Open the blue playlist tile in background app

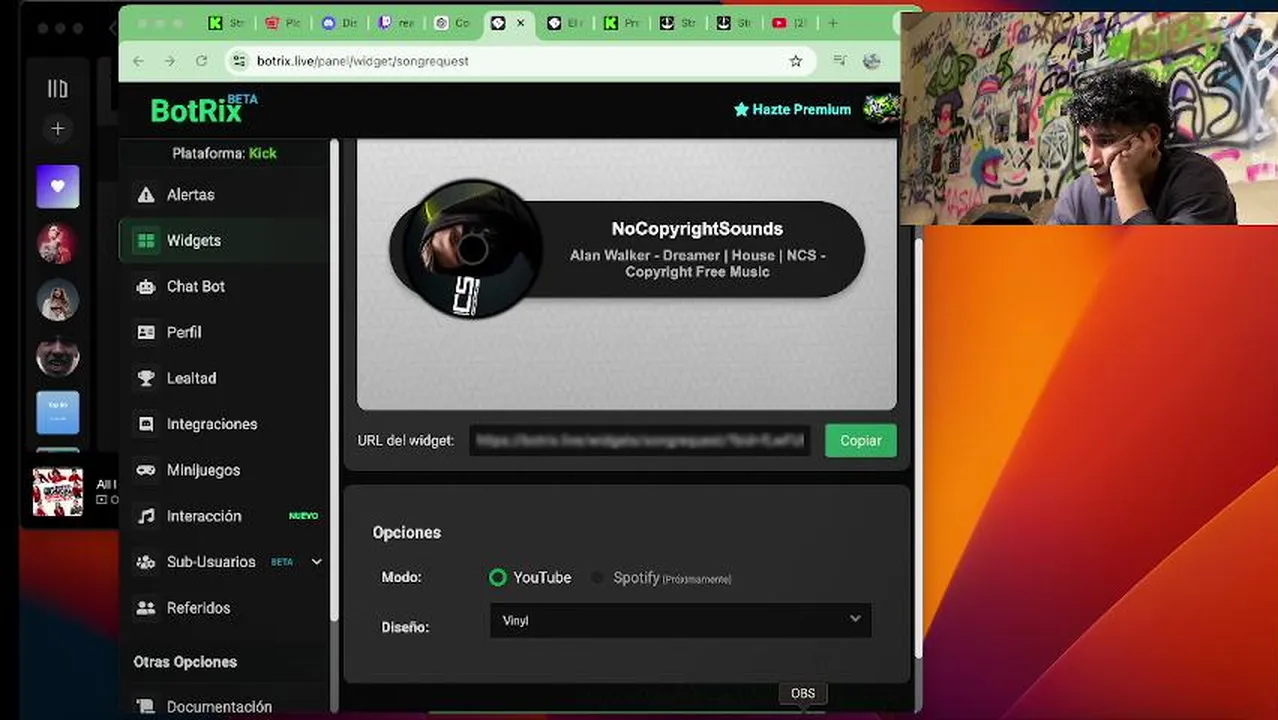(x=58, y=412)
